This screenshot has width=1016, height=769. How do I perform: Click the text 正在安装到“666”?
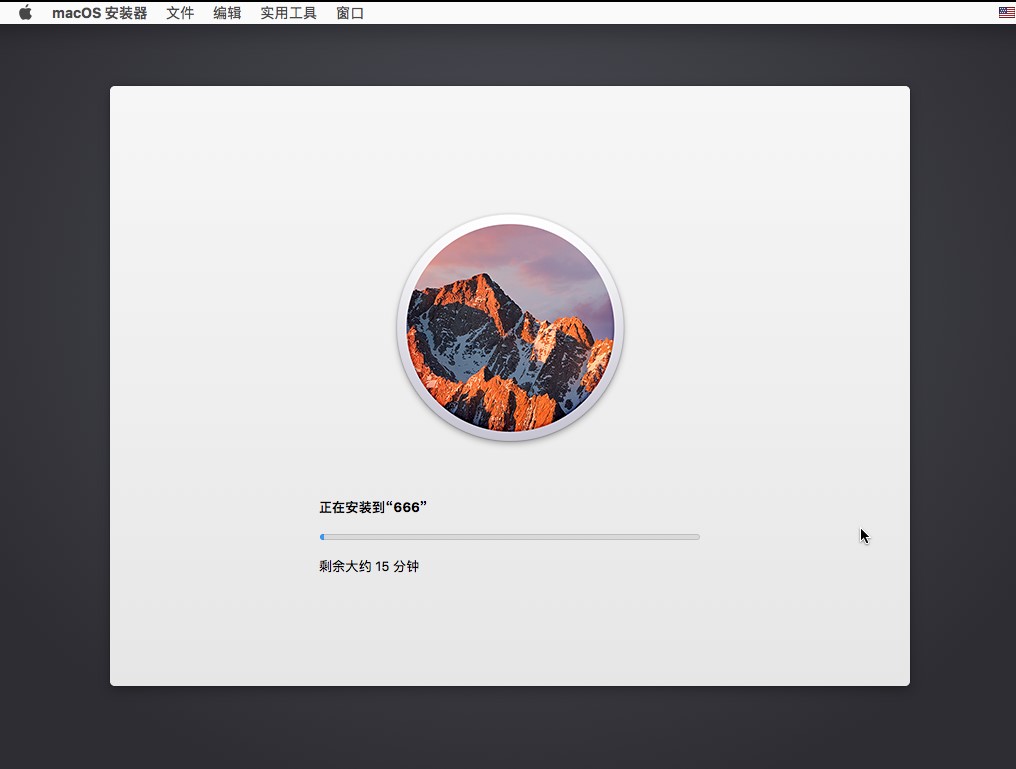pyautogui.click(x=373, y=507)
